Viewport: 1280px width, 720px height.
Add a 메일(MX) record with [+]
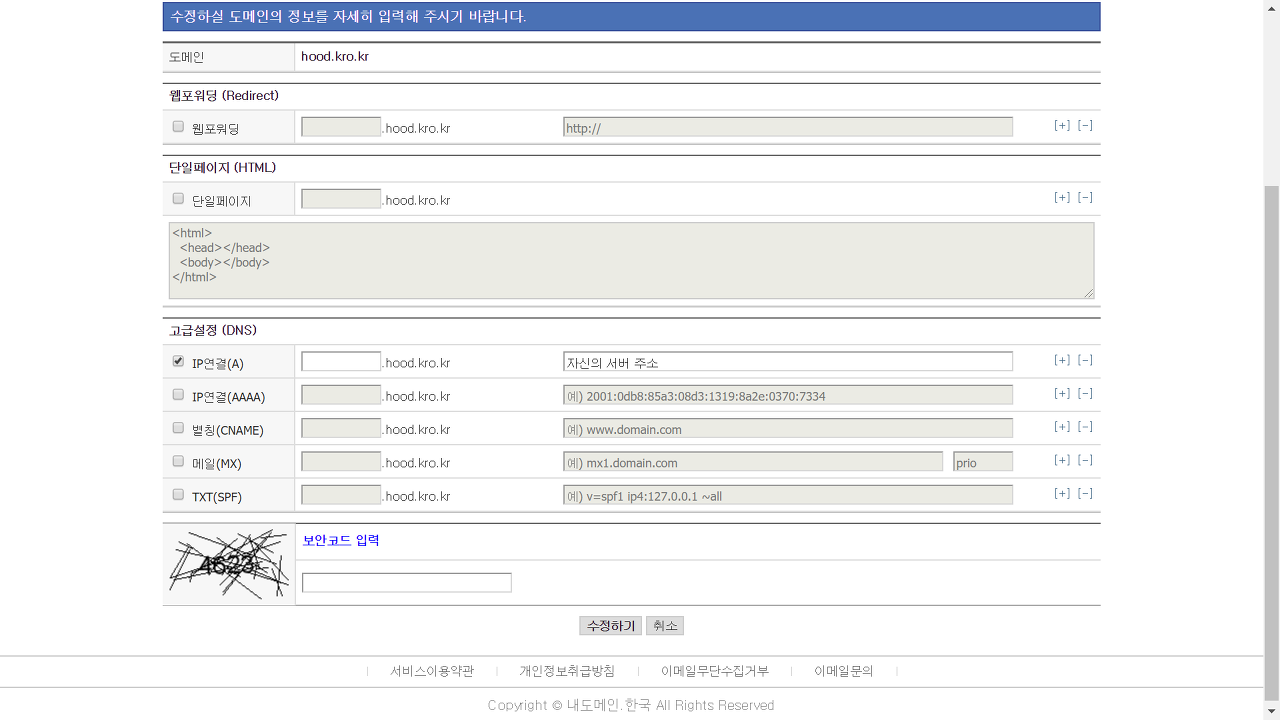(x=1062, y=461)
